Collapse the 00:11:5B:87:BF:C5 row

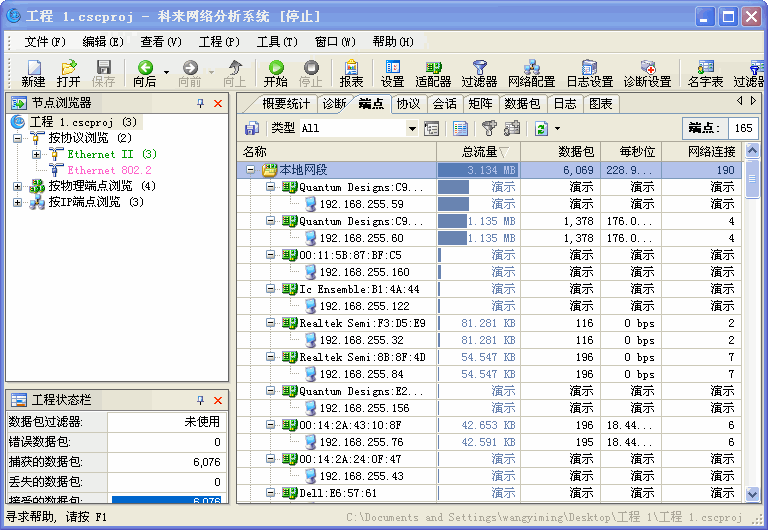pyautogui.click(x=270, y=255)
